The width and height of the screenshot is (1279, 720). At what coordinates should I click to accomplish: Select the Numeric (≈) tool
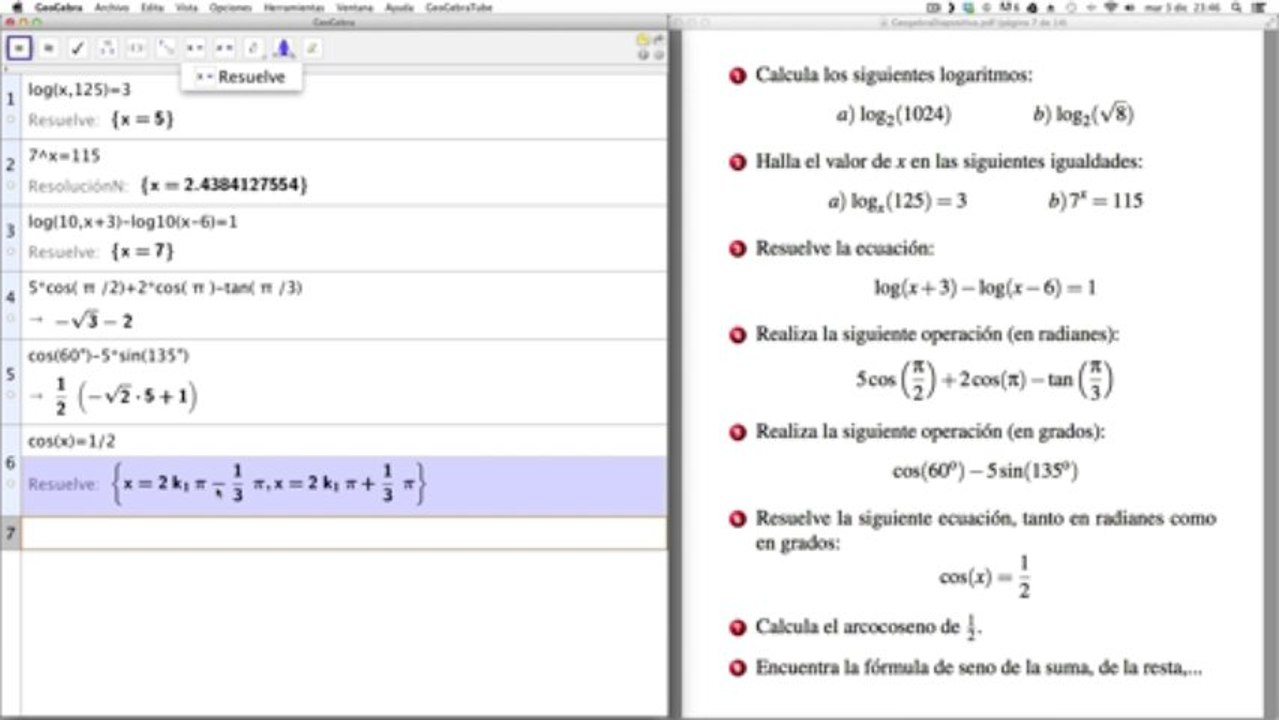(48, 47)
